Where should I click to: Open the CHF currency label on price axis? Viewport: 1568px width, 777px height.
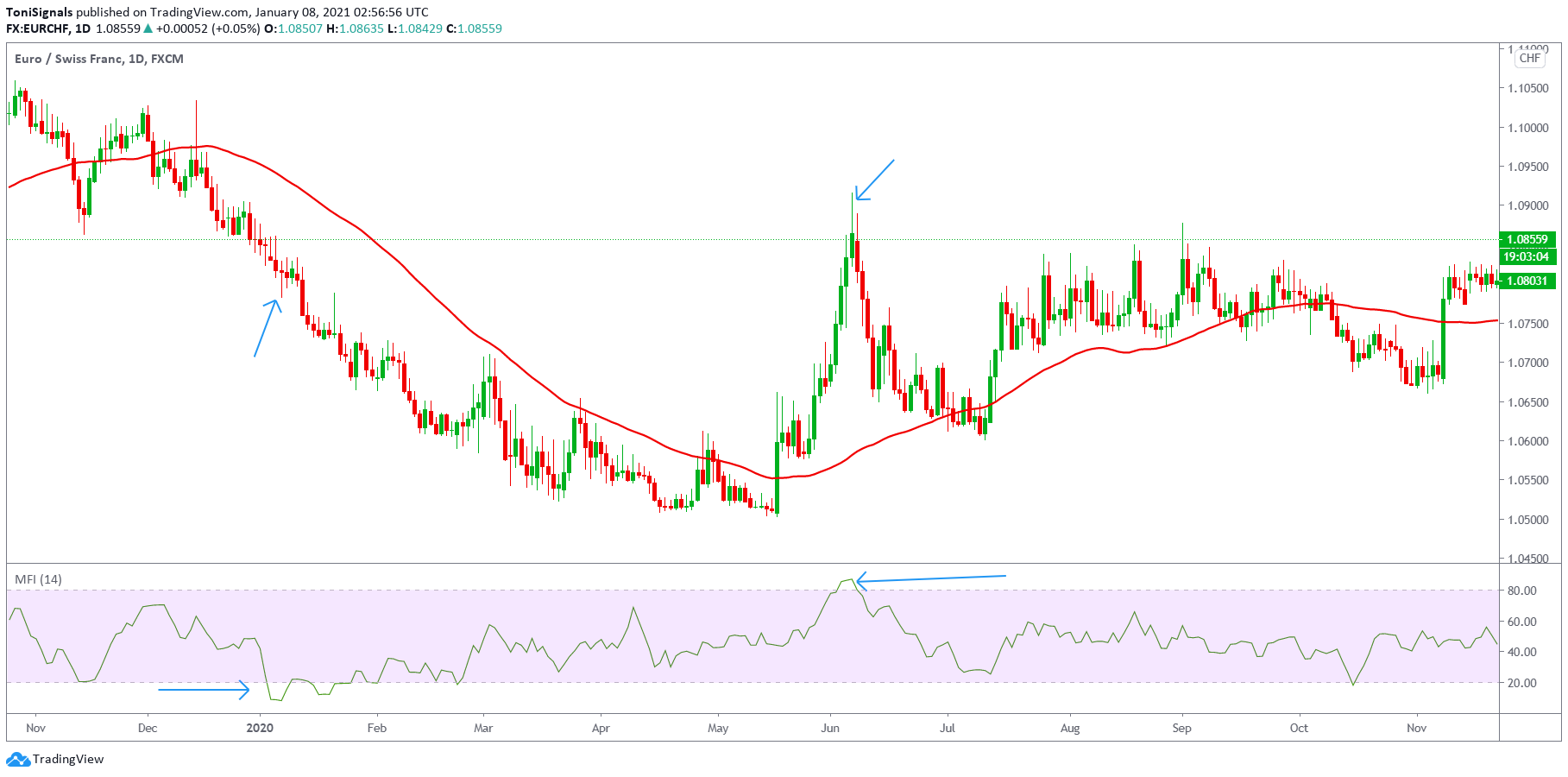point(1529,59)
